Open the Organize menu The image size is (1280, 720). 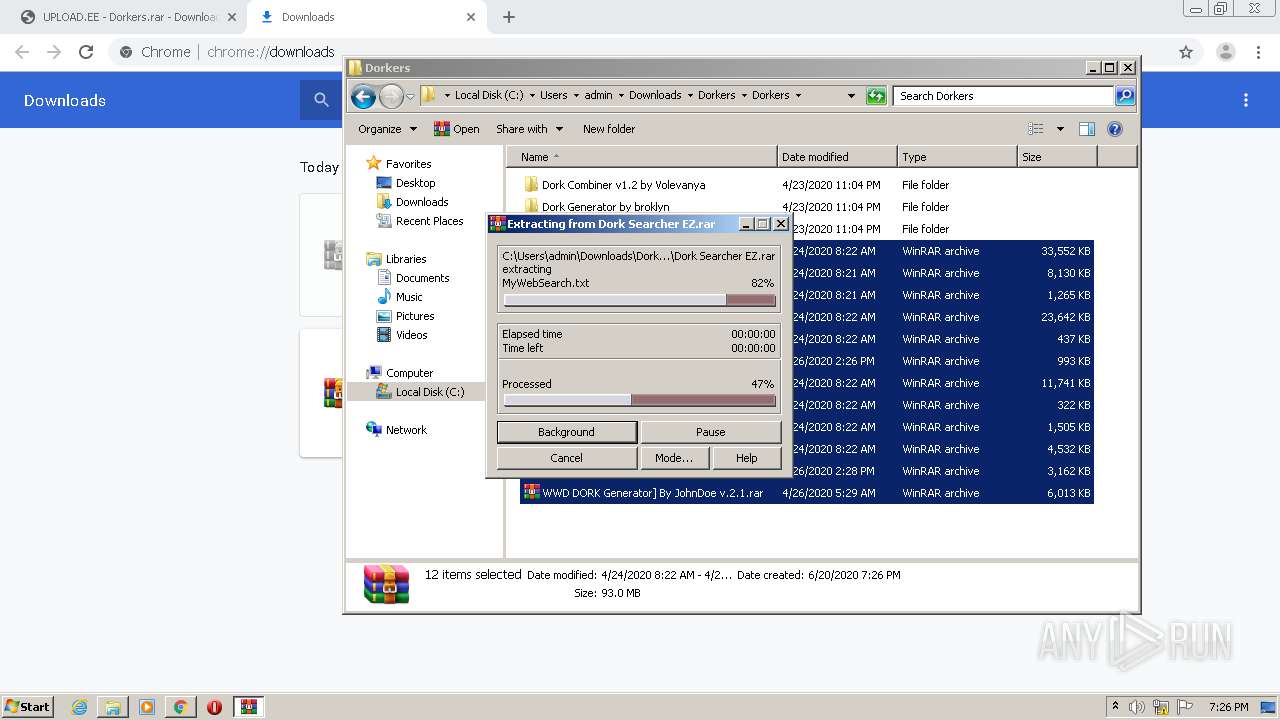(387, 129)
